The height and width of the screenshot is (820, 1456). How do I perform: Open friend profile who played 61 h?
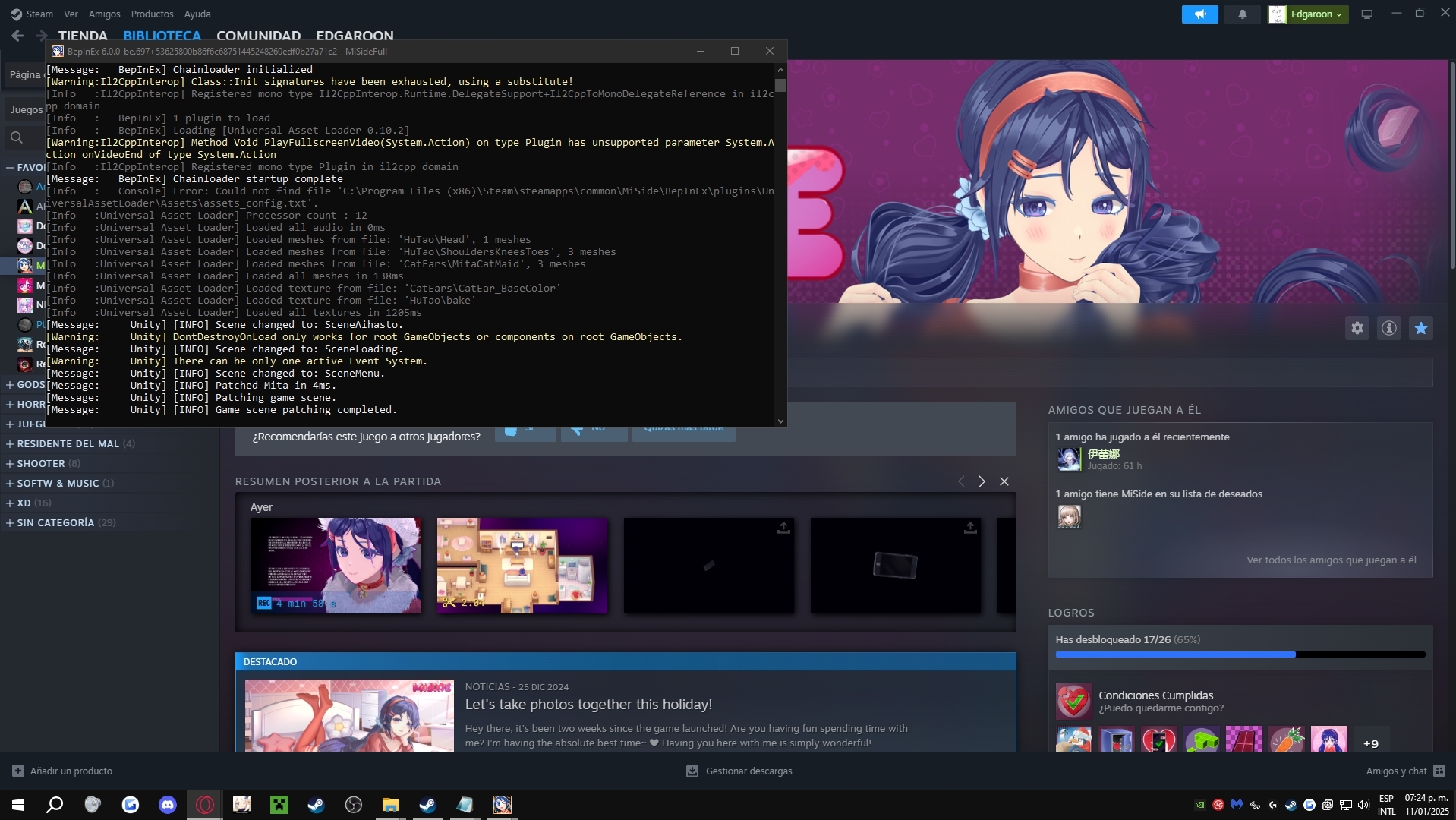[1069, 459]
